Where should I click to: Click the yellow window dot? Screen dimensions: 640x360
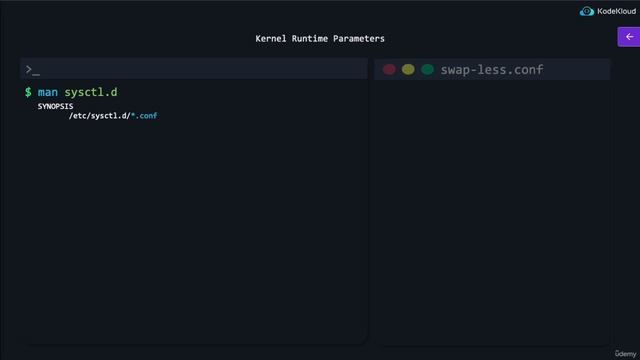pyautogui.click(x=408, y=69)
